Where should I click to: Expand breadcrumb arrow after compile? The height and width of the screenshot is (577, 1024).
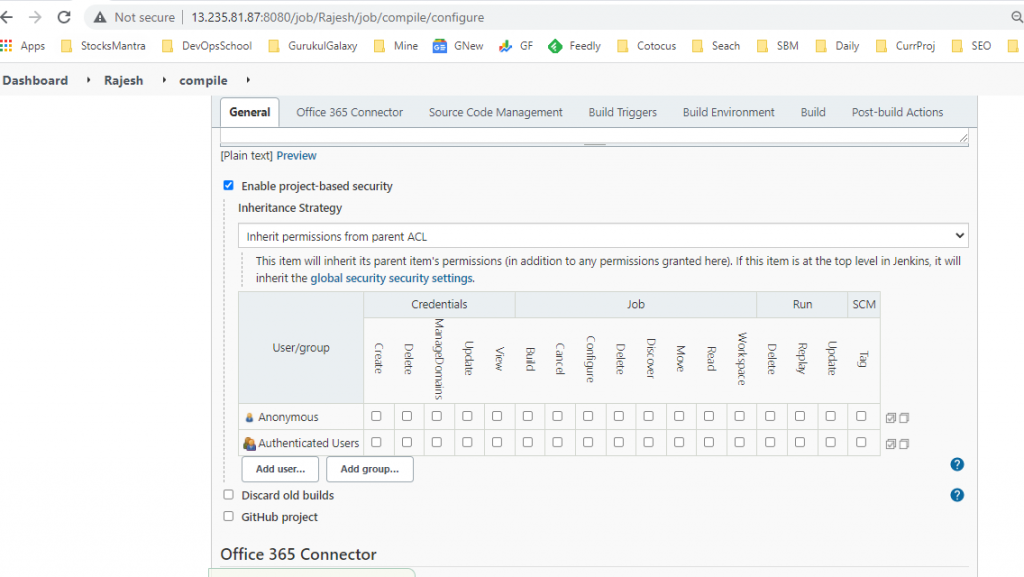247,80
